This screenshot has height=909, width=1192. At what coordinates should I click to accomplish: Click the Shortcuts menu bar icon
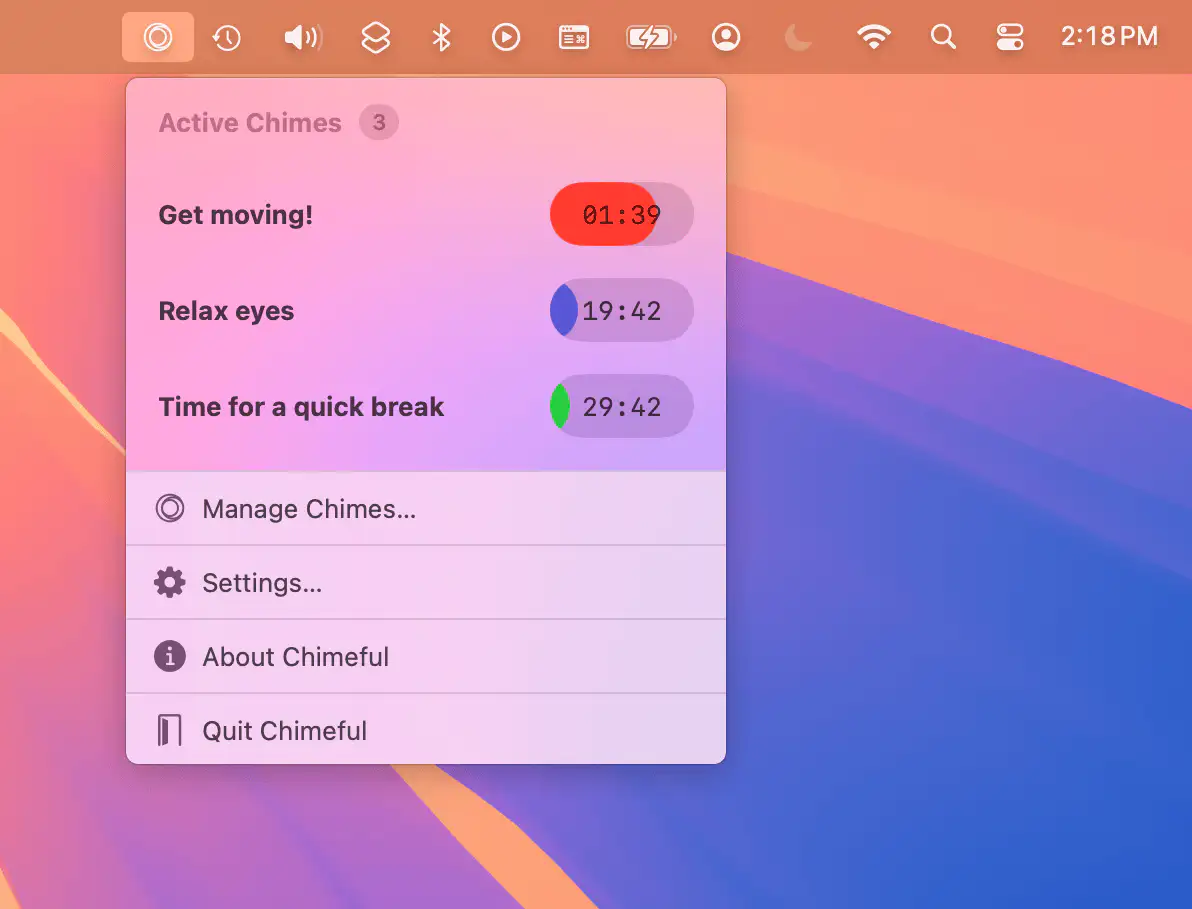tap(376, 37)
